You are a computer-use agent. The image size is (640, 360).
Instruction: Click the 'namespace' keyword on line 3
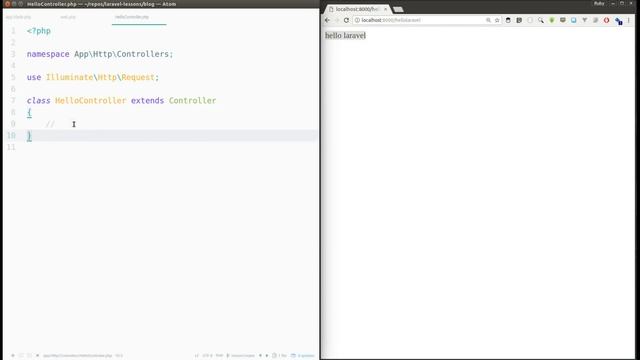pos(48,54)
